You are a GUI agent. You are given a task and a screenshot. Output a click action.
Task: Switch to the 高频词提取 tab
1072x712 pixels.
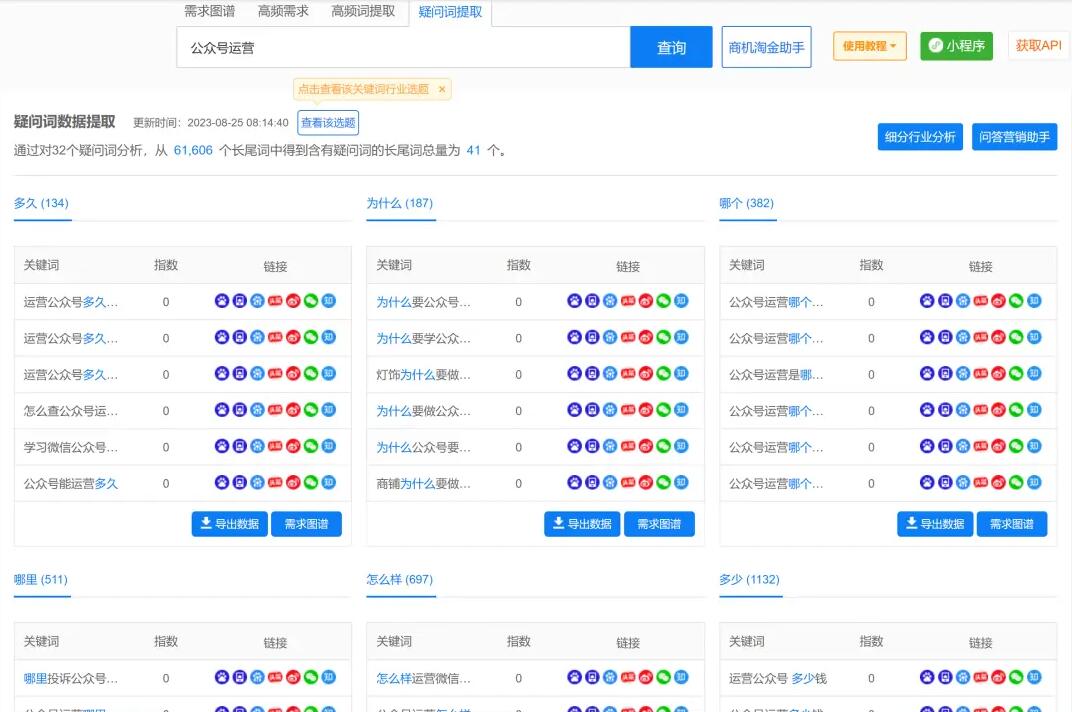click(363, 11)
